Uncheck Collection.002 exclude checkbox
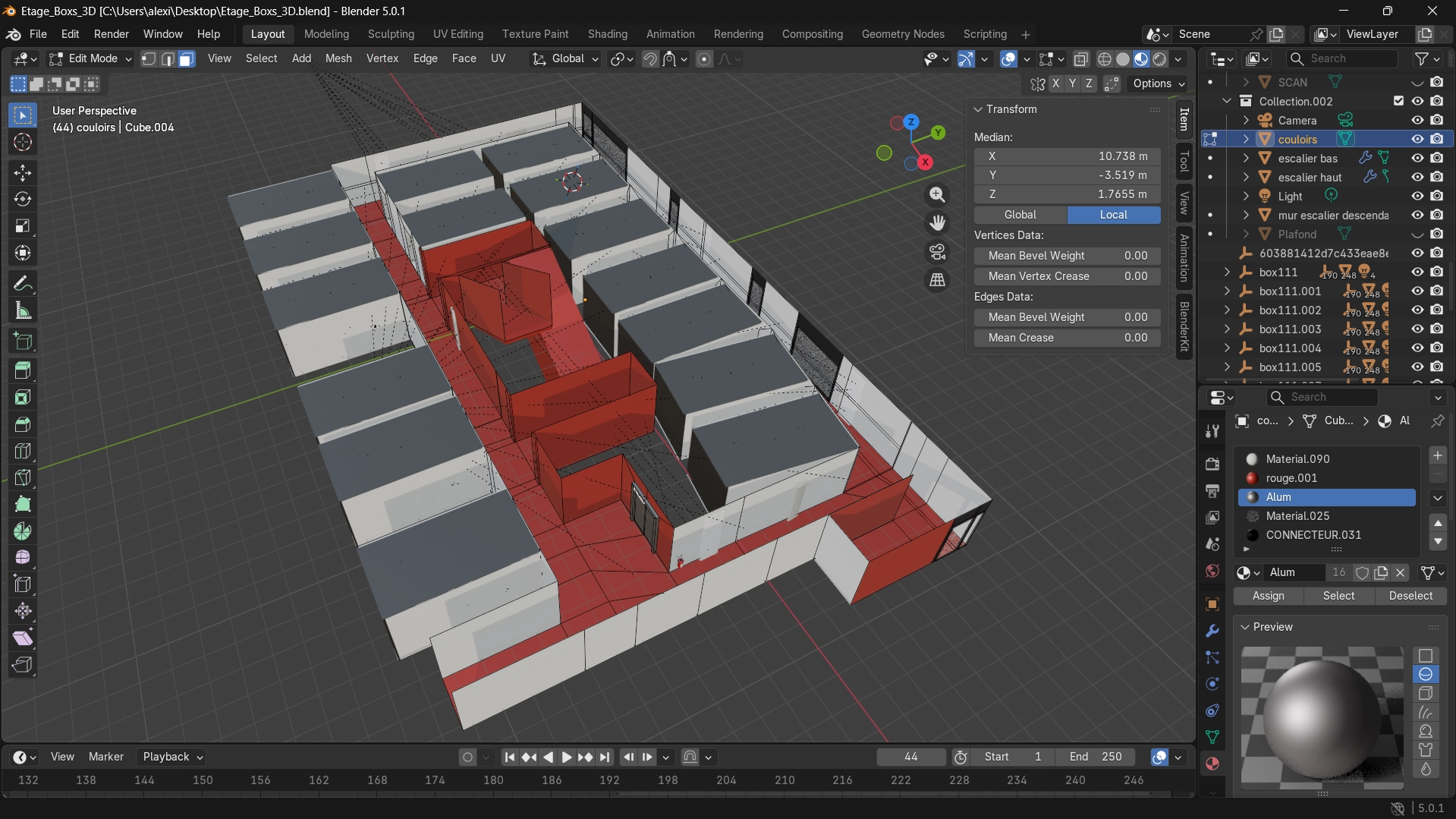The height and width of the screenshot is (819, 1456). click(1398, 101)
